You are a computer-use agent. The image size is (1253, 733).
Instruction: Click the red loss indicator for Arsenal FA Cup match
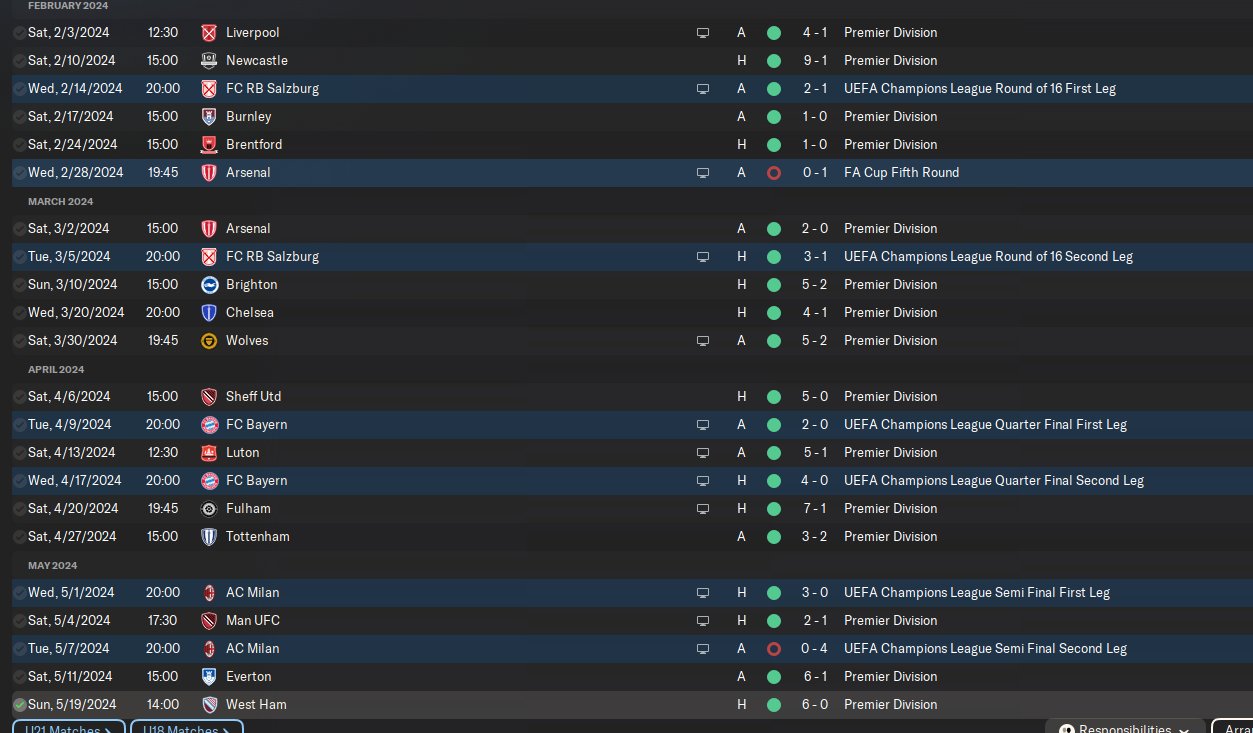click(x=773, y=173)
